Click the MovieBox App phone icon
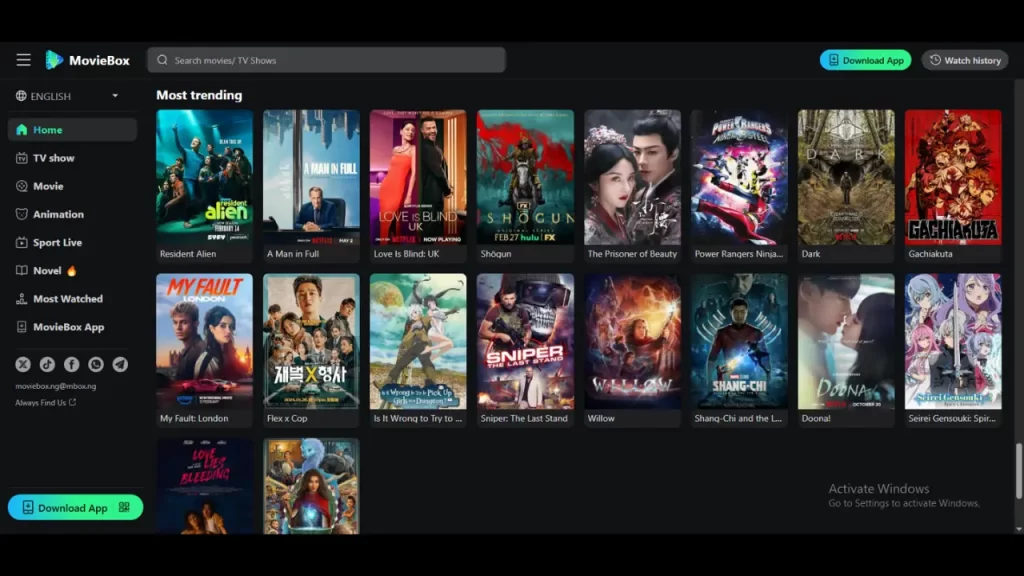The width and height of the screenshot is (1024, 576). point(22,327)
